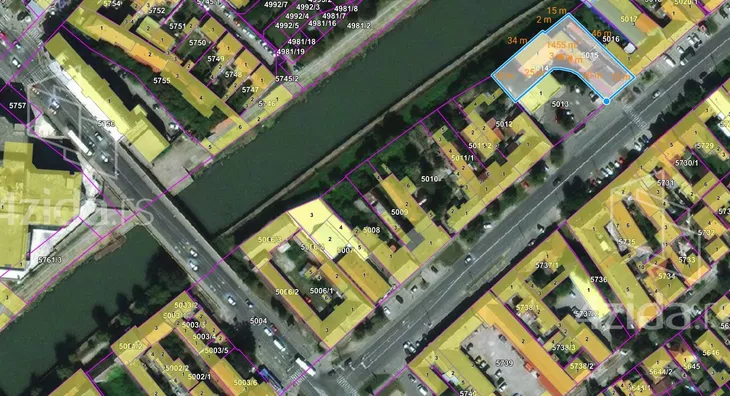
Task: Select parcel label 5003/6
Action: pos(245,383)
